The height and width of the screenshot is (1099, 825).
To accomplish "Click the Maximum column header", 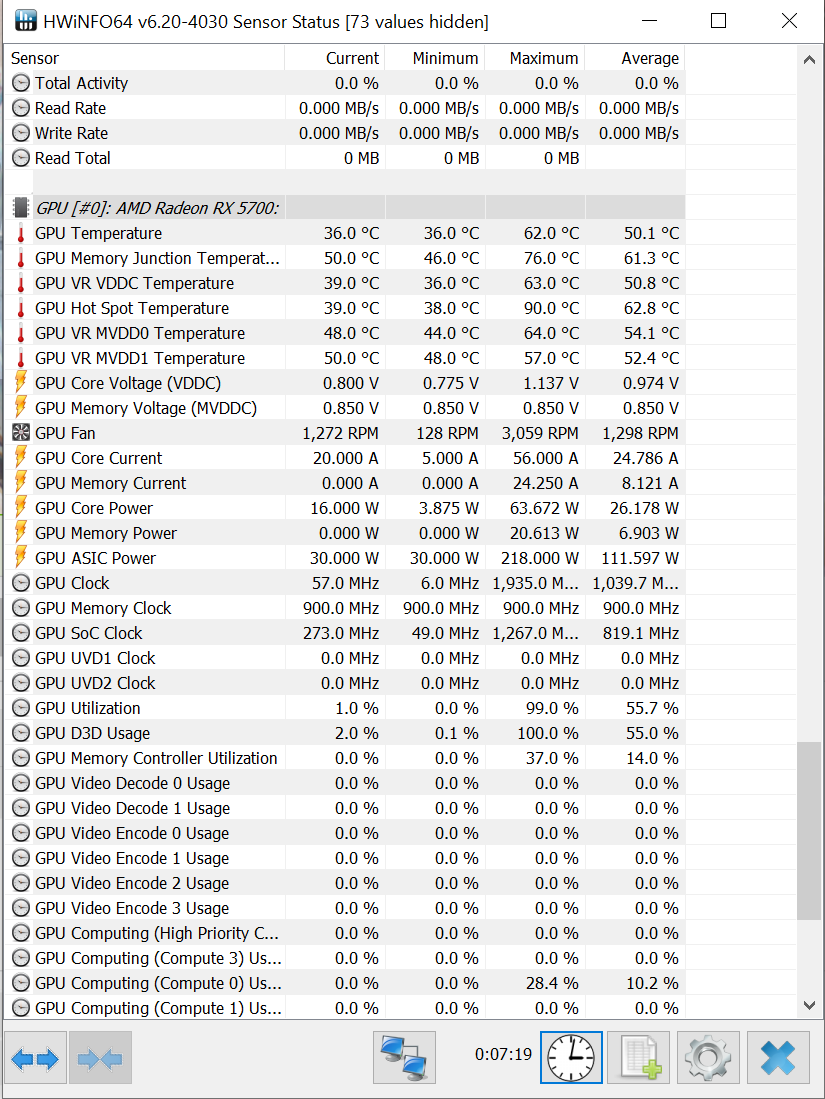I will (535, 58).
